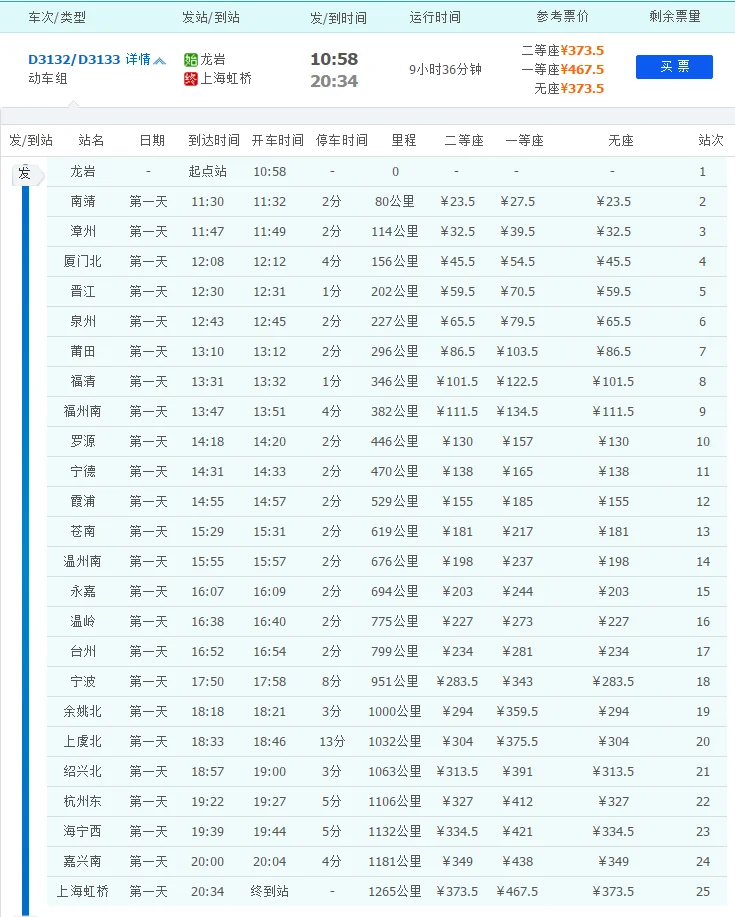Click the 漳州 station row name

click(82, 231)
